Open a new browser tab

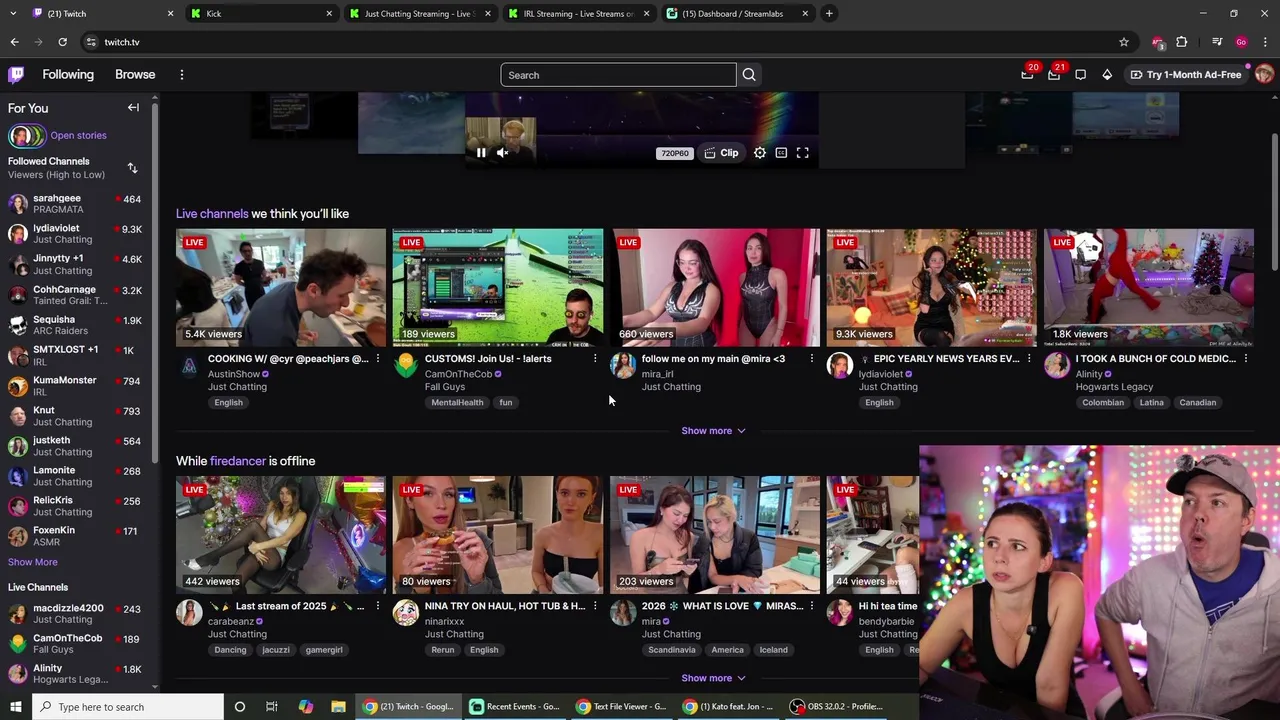829,14
